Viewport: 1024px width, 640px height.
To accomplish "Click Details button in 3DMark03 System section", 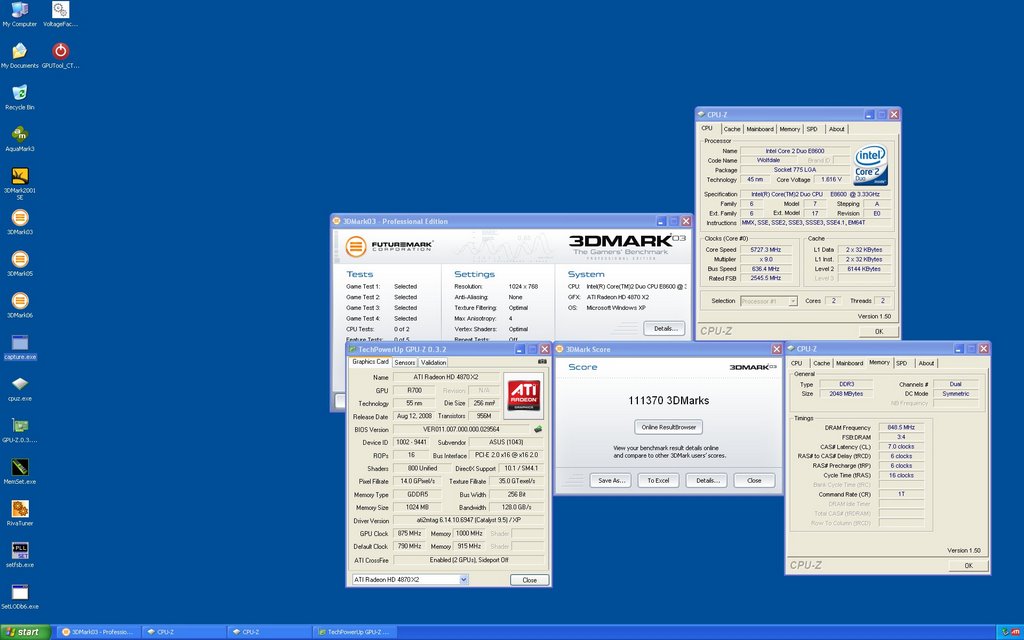I will pyautogui.click(x=664, y=328).
